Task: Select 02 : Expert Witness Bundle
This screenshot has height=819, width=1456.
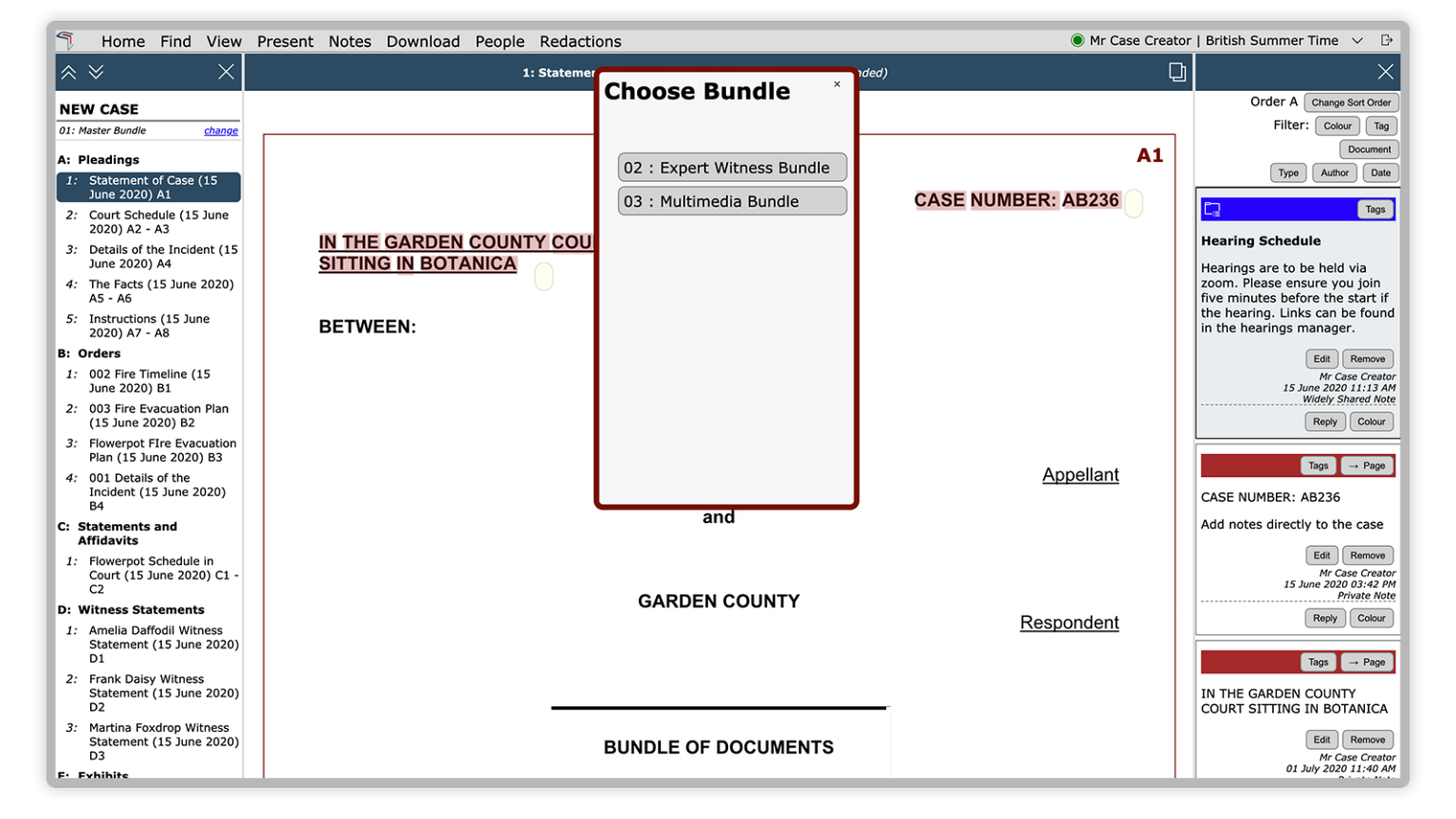Action: coord(732,167)
